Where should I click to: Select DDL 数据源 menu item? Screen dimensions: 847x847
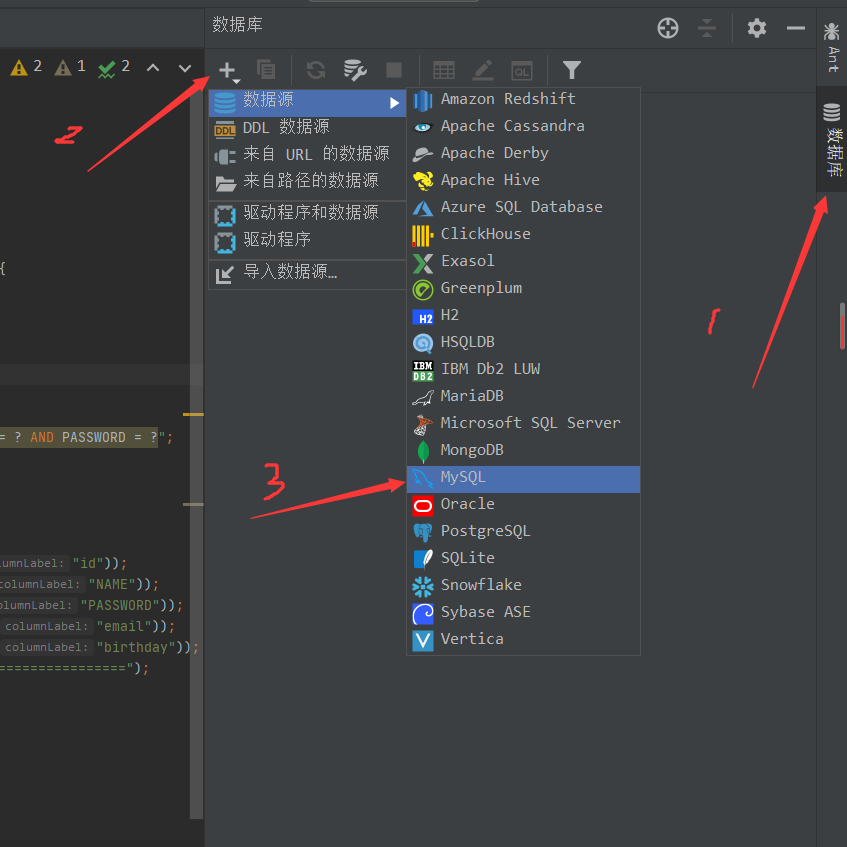pyautogui.click(x=307, y=128)
